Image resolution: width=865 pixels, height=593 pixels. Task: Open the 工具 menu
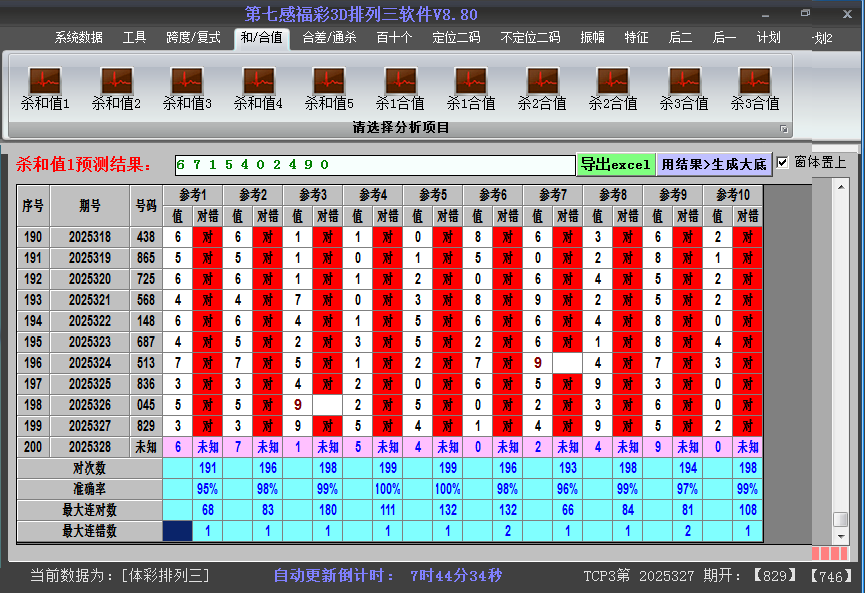[134, 37]
